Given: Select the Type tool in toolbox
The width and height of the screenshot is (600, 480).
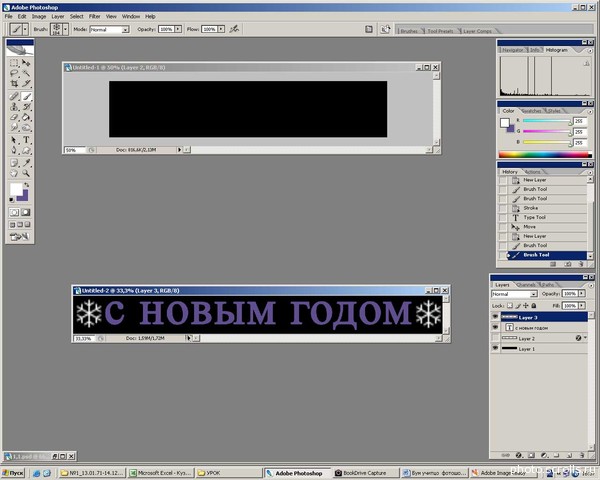Looking at the screenshot, I should 26,140.
